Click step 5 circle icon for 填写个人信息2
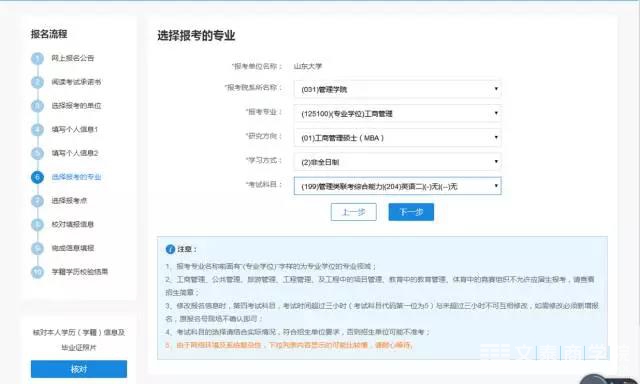Viewport: 640px width, 384px height. tap(37, 153)
